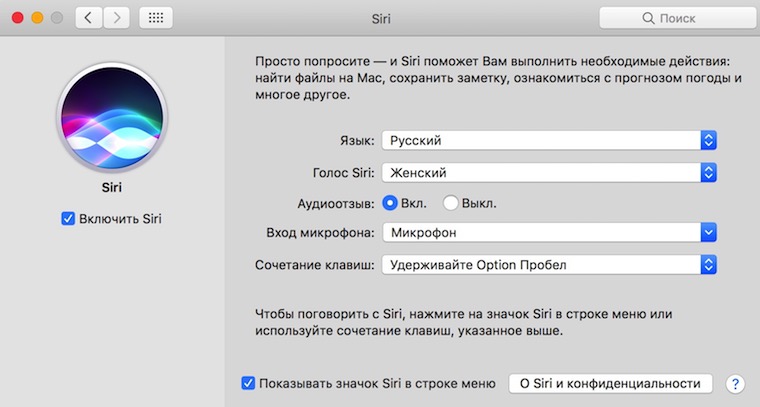Viewport: 760px width, 407px height.
Task: Select the Вкл. audio feedback radio button
Action: 390,203
